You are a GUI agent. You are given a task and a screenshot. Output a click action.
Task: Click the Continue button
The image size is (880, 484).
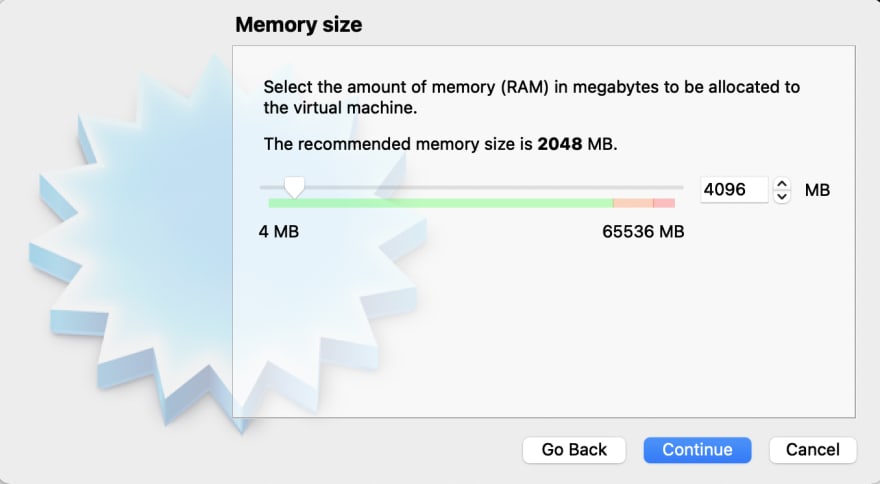coord(697,450)
